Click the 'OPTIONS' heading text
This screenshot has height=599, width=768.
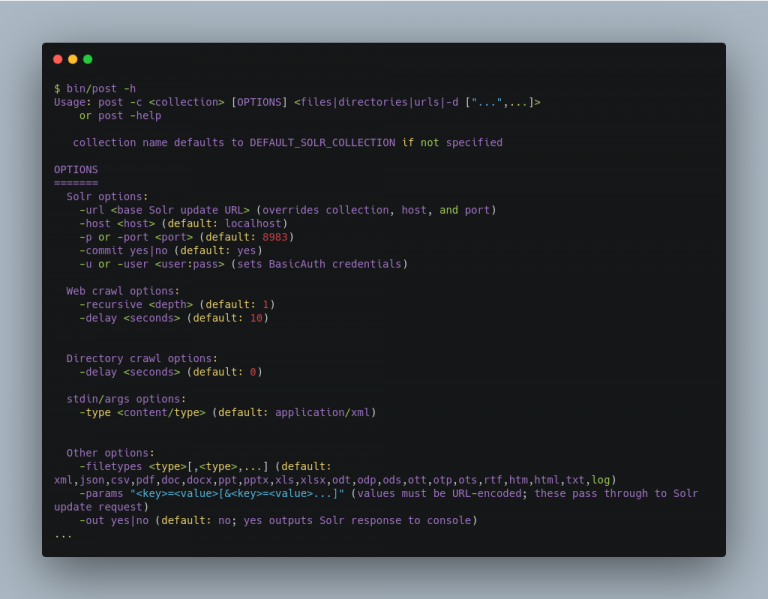pyautogui.click(x=76, y=169)
